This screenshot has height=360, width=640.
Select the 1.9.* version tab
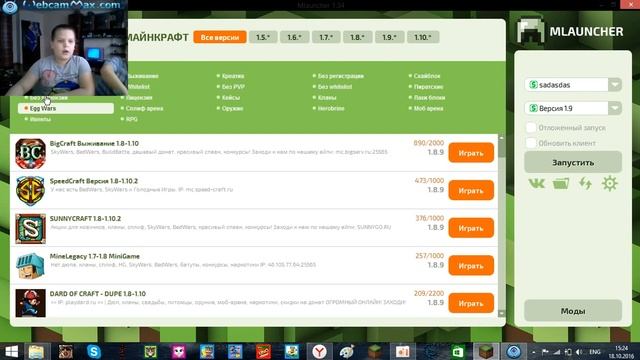[x=389, y=37]
